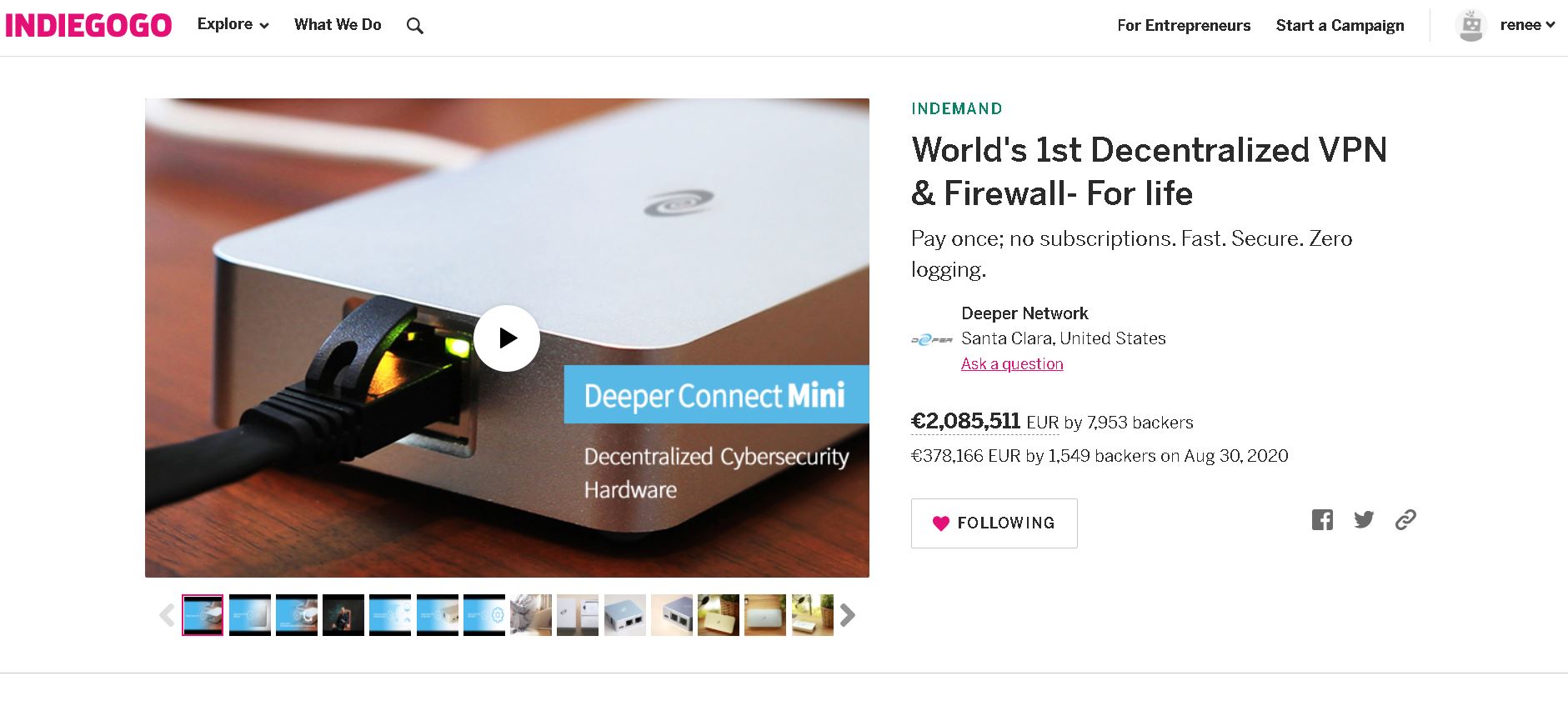This screenshot has width=1568, height=706.
Task: Go to For Entrepreneurs page
Action: click(1184, 26)
